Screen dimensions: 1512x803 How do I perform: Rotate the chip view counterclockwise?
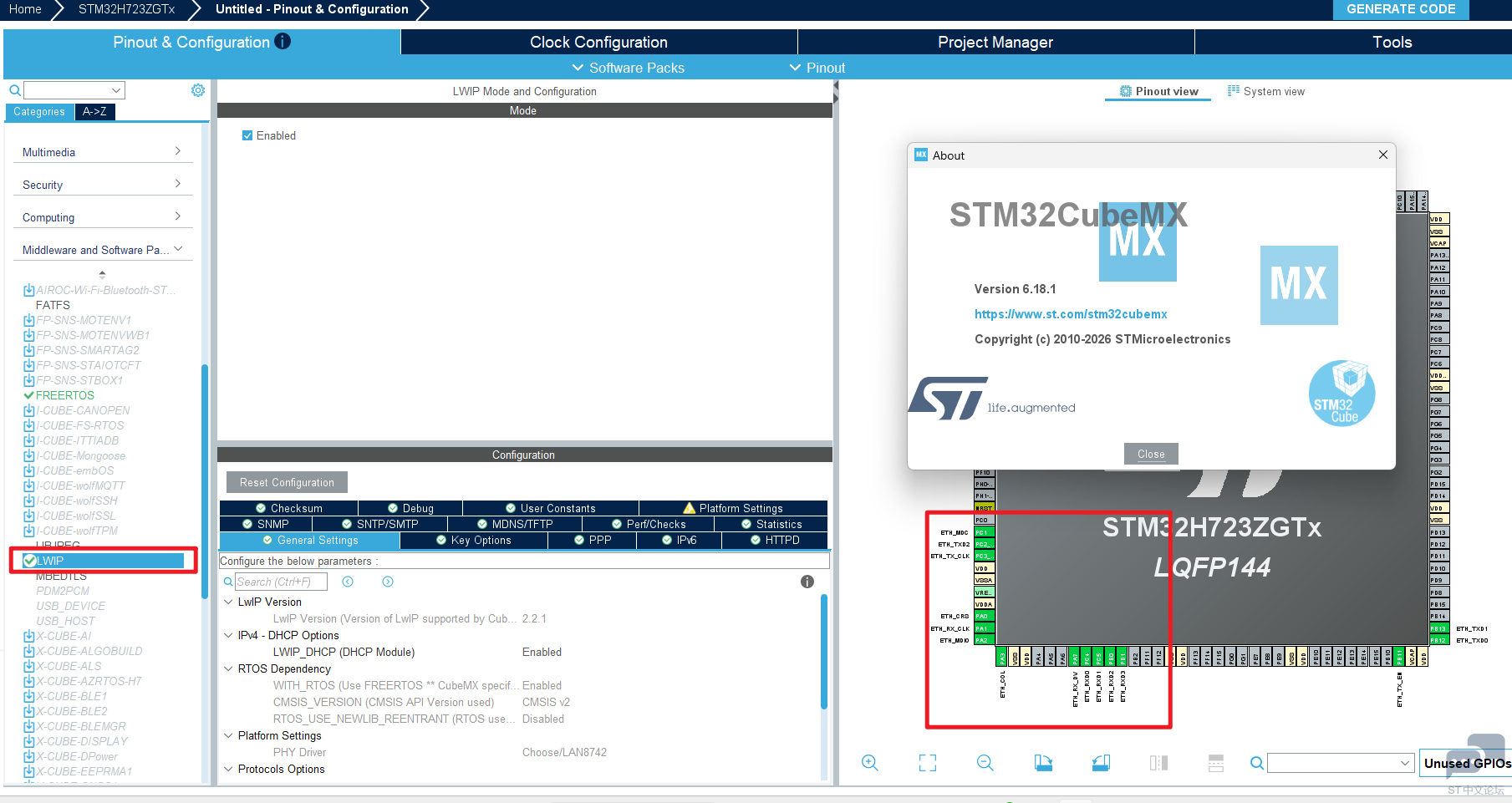coord(1101,763)
